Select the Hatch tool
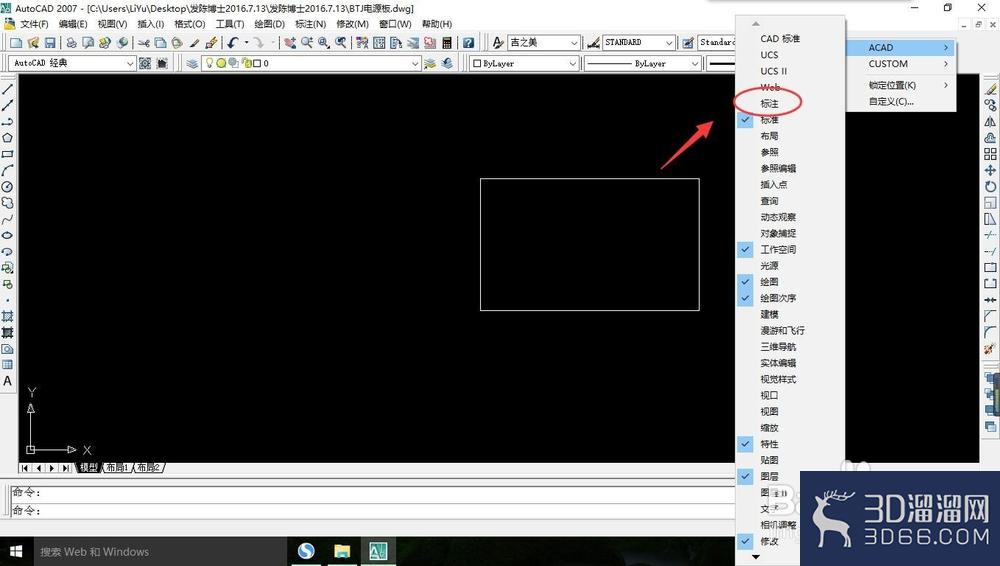Viewport: 1000px width, 566px height. (x=8, y=317)
